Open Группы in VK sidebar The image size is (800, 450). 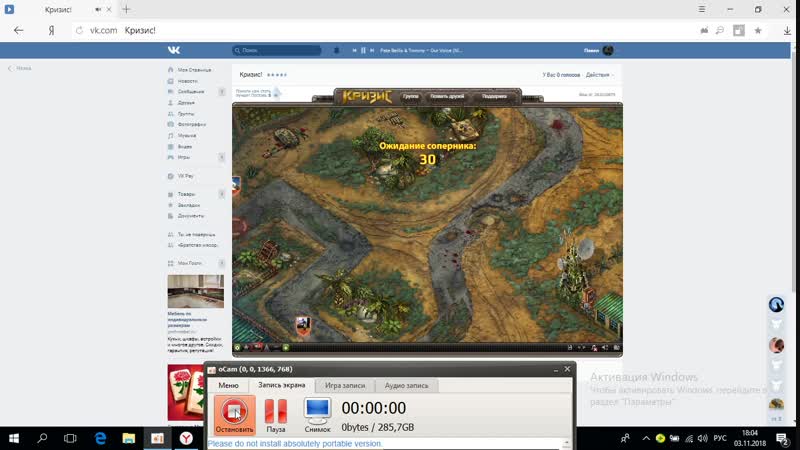[183, 114]
